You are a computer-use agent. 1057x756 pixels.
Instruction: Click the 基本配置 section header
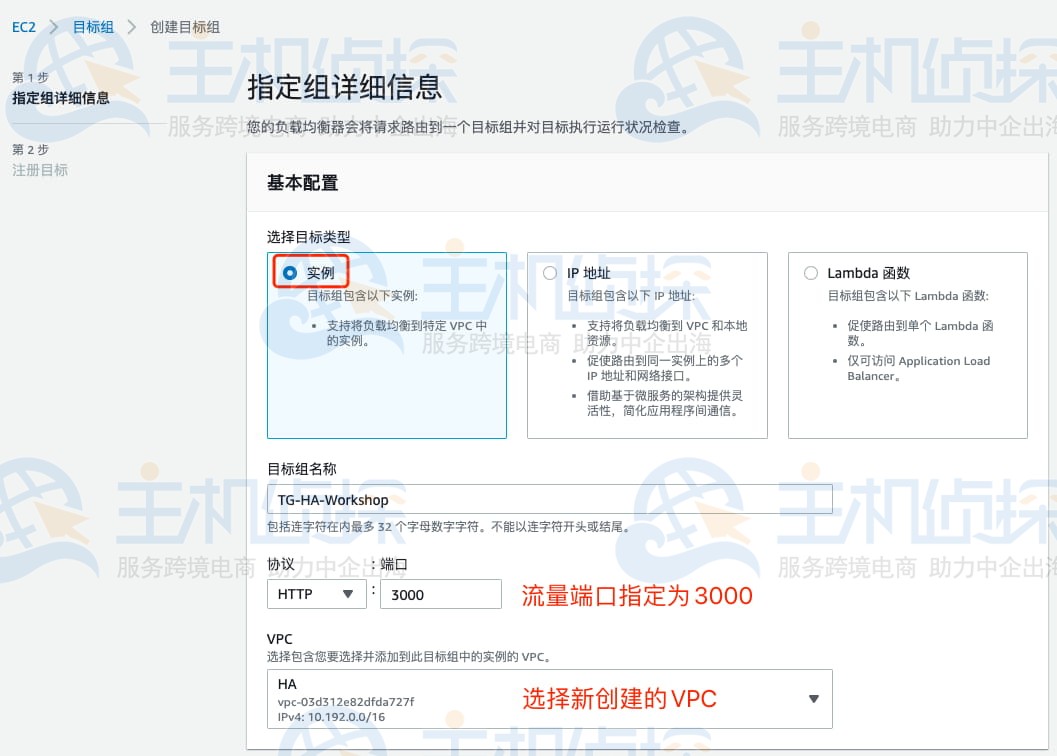[x=302, y=183]
